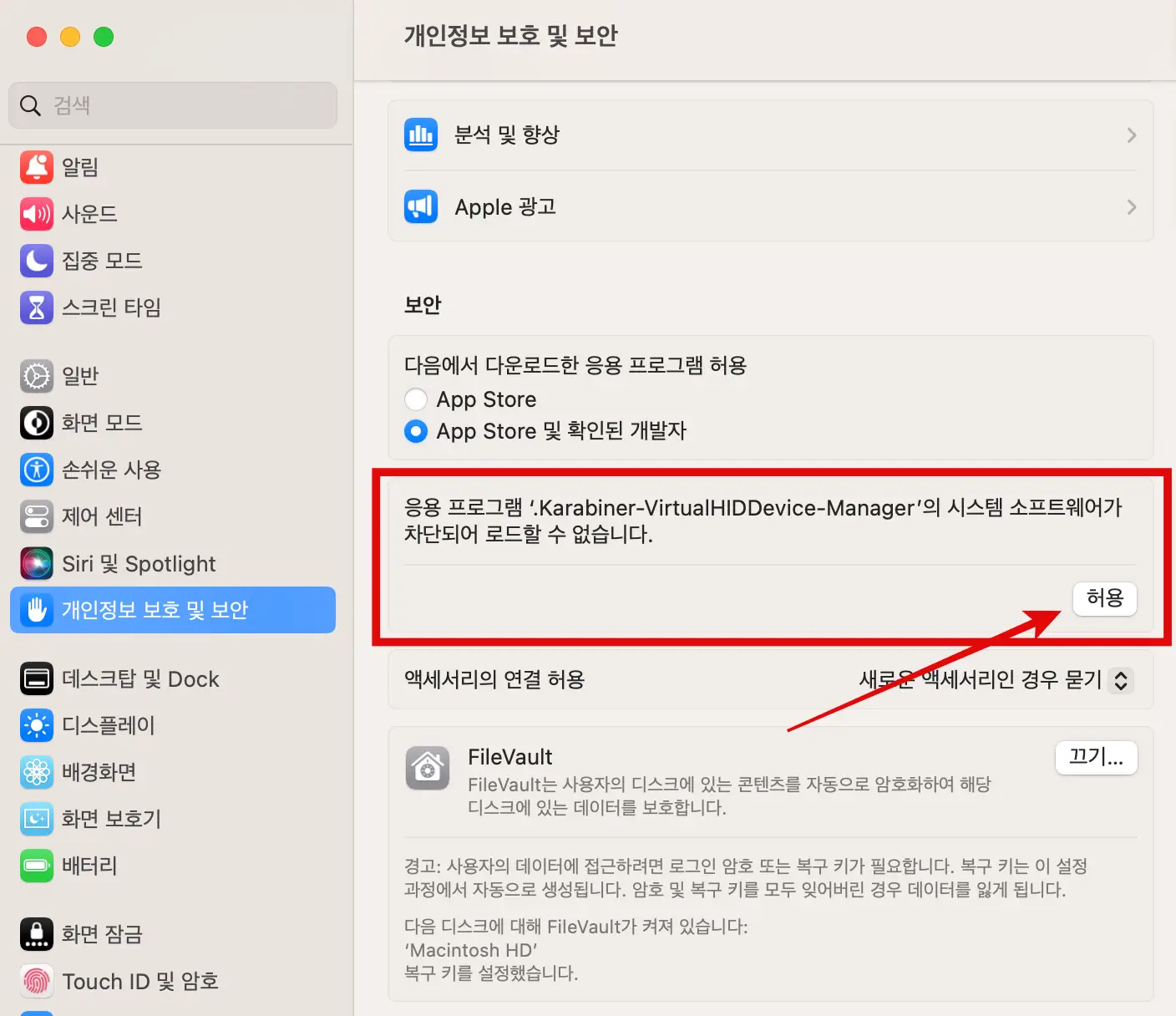Enable app downloads from App Store only

(x=416, y=399)
